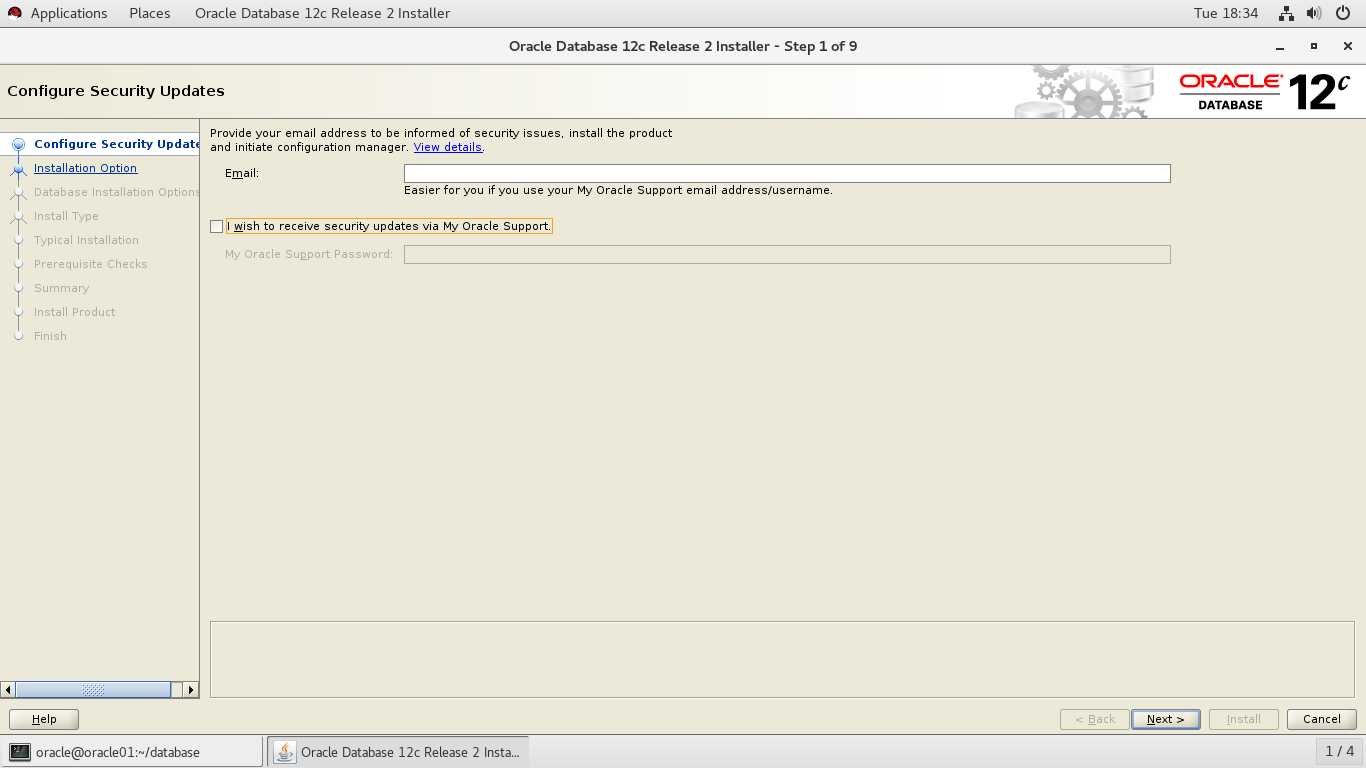The height and width of the screenshot is (768, 1366).
Task: Minimize the Oracle installer window
Action: [1280, 47]
